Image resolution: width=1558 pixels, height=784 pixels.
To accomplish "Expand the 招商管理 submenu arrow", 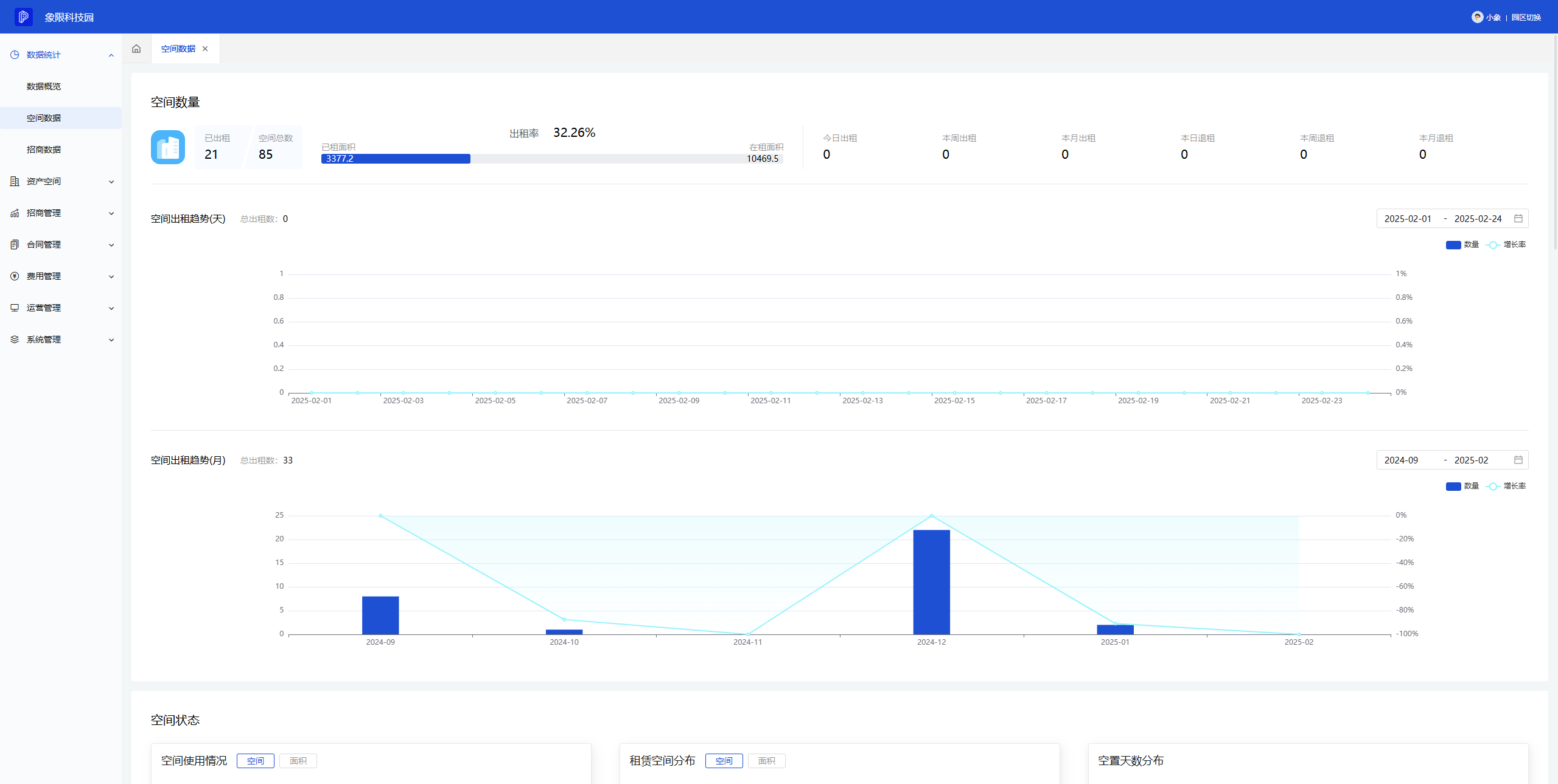I will tap(111, 213).
